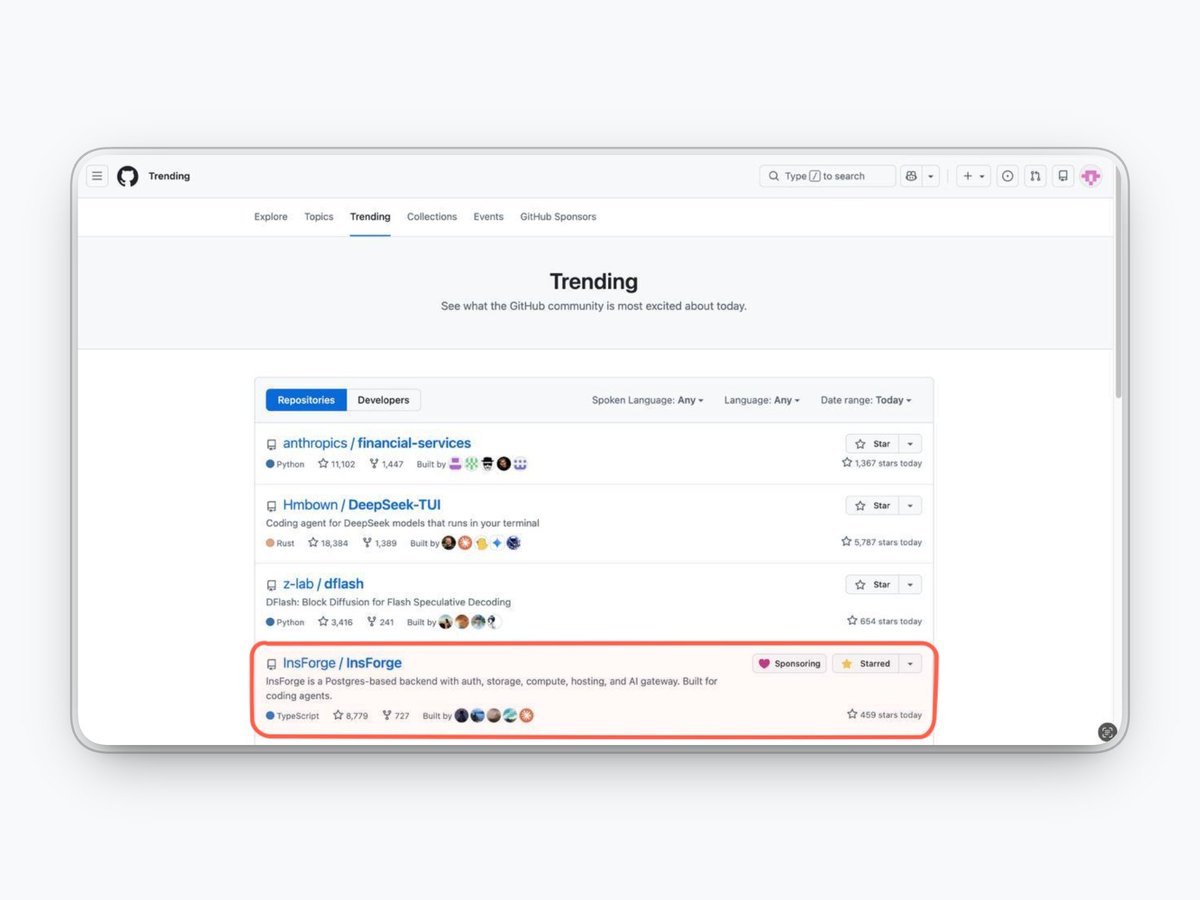Go to the Collections tab

click(432, 217)
